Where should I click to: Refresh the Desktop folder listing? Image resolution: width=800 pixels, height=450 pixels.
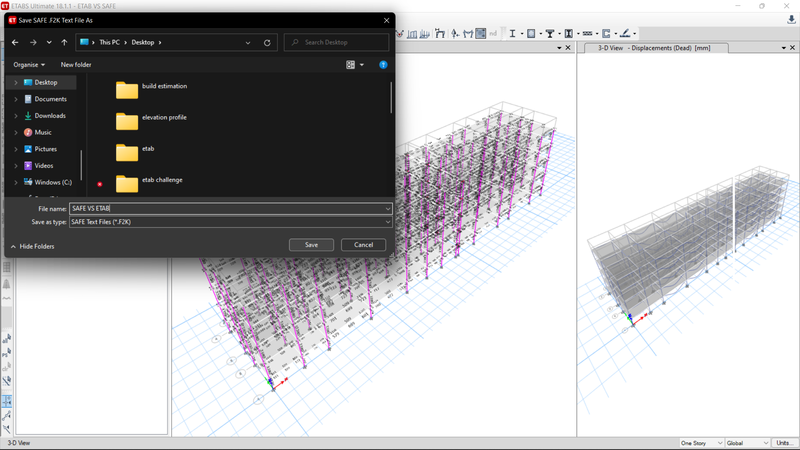pos(267,42)
